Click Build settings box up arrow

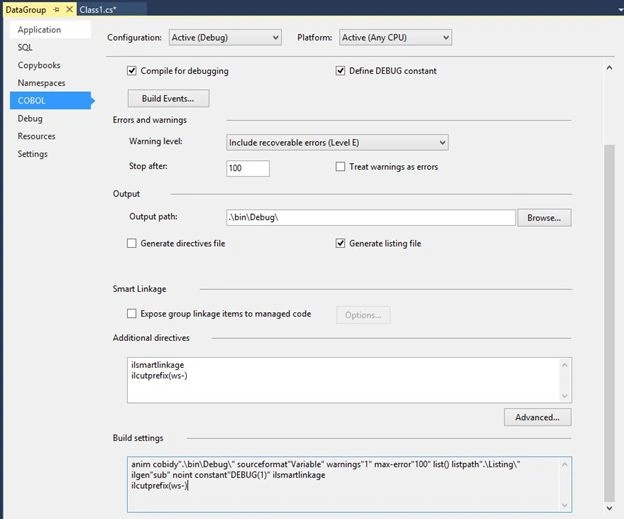coord(564,464)
